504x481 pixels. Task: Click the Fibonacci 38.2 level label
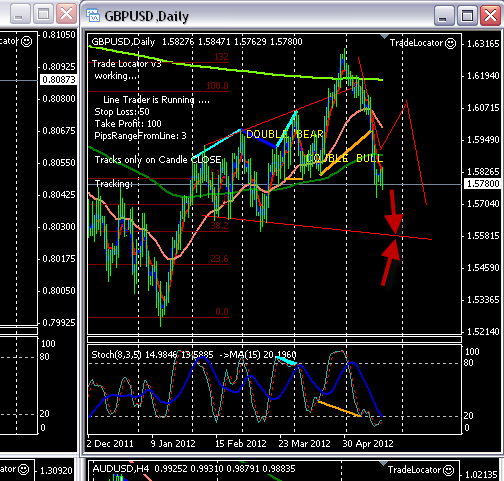tap(219, 226)
